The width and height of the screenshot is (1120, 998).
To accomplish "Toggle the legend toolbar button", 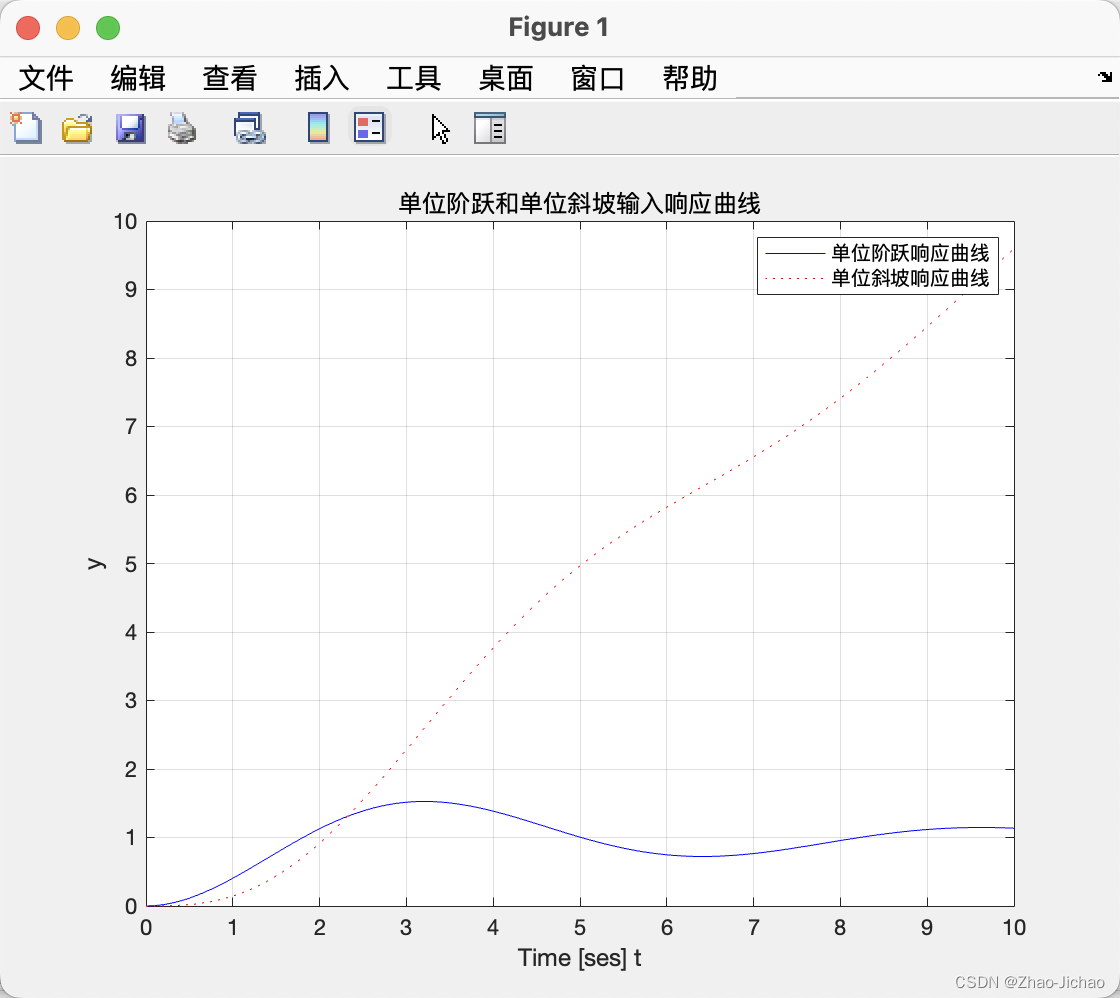I will coord(369,128).
